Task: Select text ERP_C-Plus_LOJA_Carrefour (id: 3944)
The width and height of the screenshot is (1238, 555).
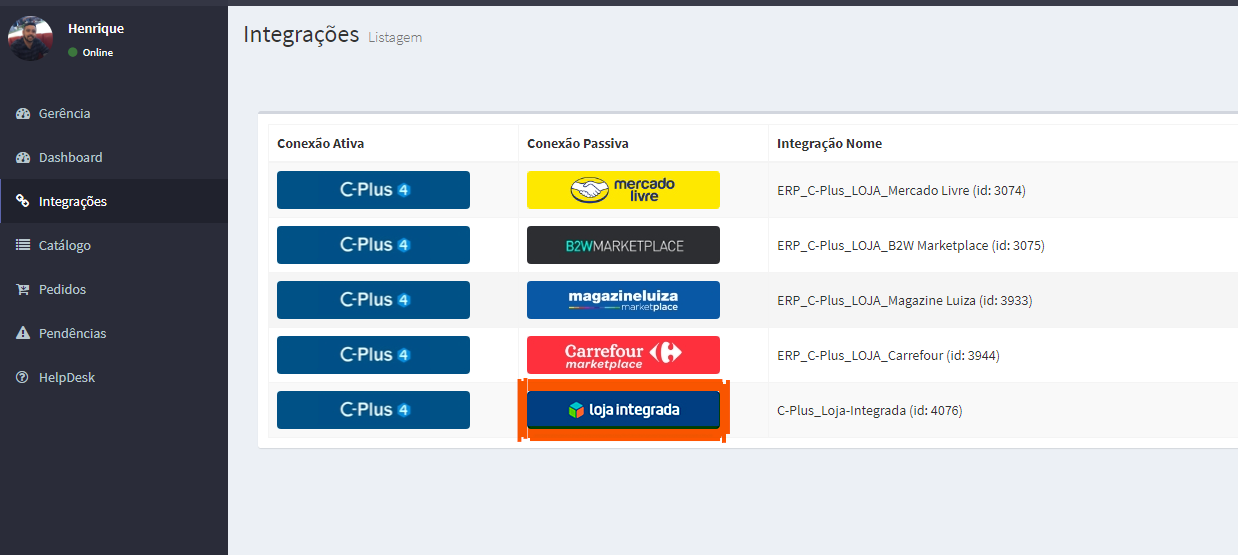Action: click(x=888, y=355)
